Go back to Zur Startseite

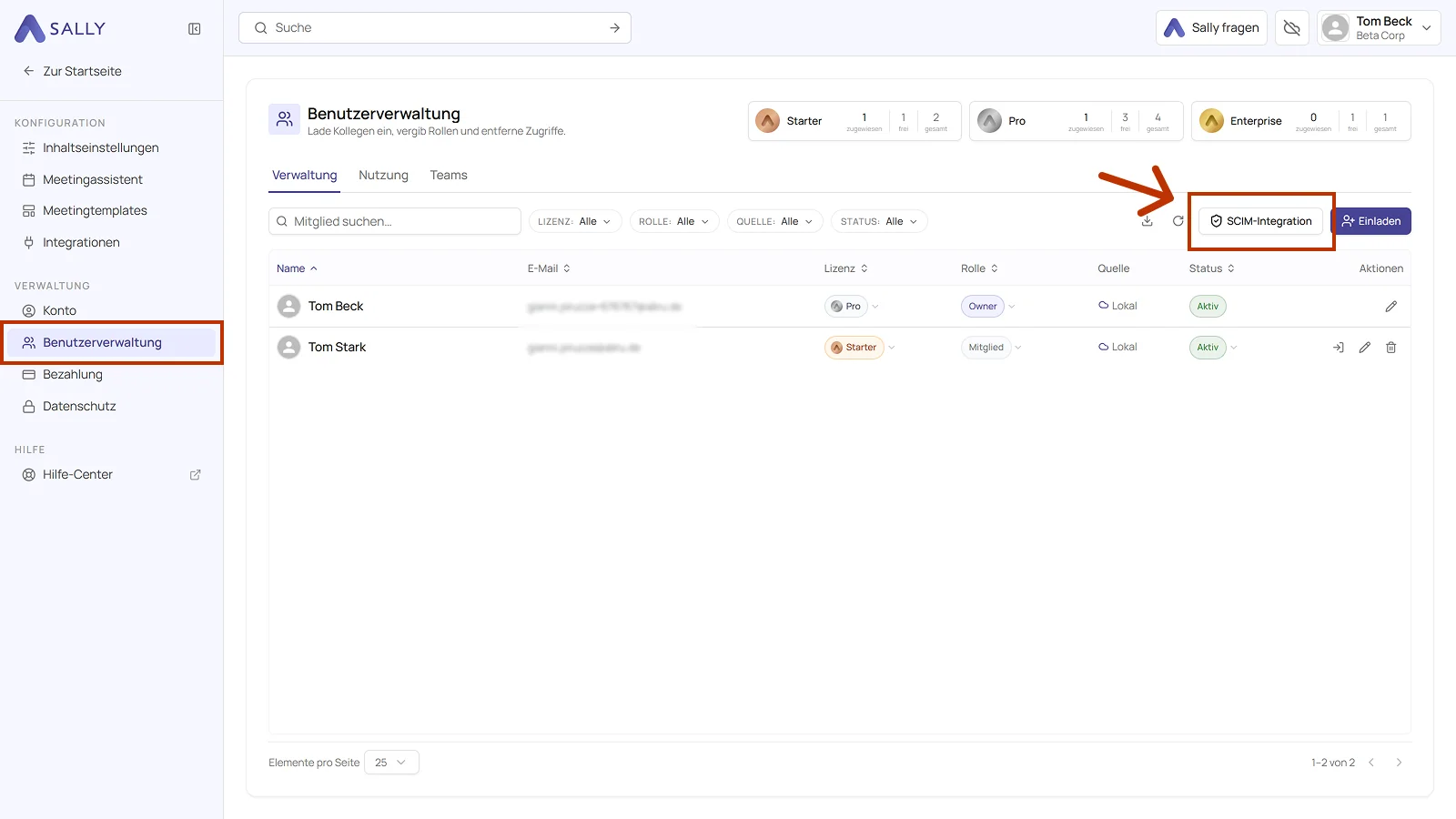pos(72,71)
